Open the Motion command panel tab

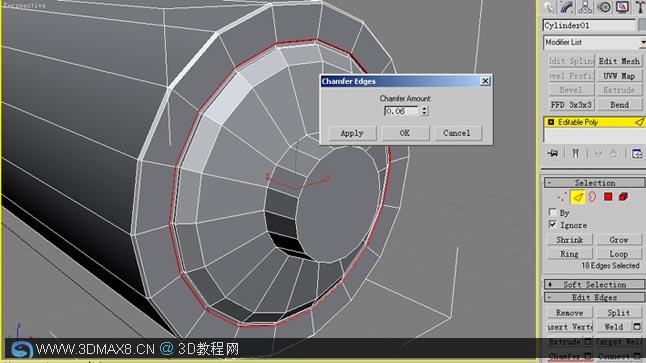point(604,7)
